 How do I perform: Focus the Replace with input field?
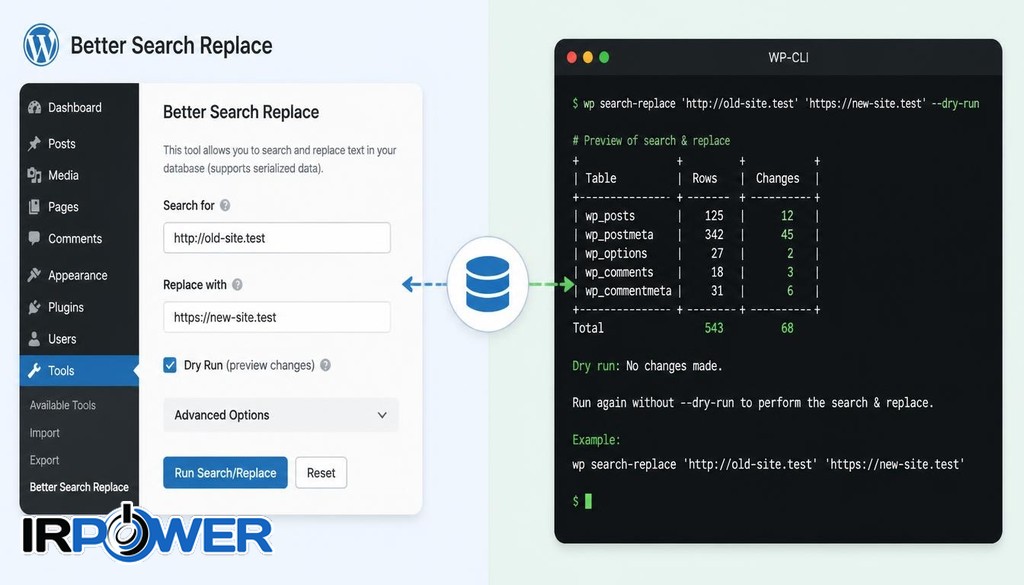[277, 317]
